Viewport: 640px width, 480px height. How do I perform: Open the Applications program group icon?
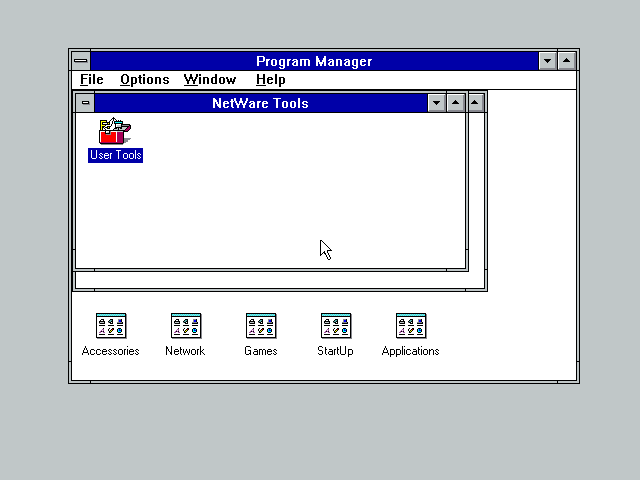click(x=411, y=326)
